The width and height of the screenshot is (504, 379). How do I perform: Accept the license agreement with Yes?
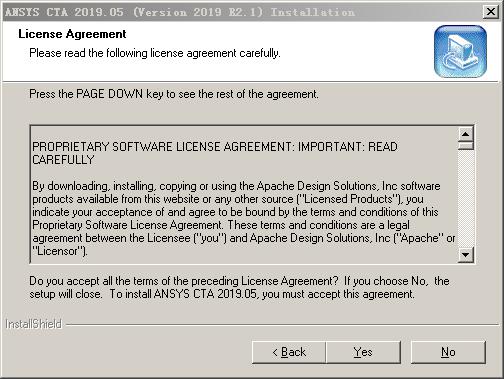(x=363, y=352)
